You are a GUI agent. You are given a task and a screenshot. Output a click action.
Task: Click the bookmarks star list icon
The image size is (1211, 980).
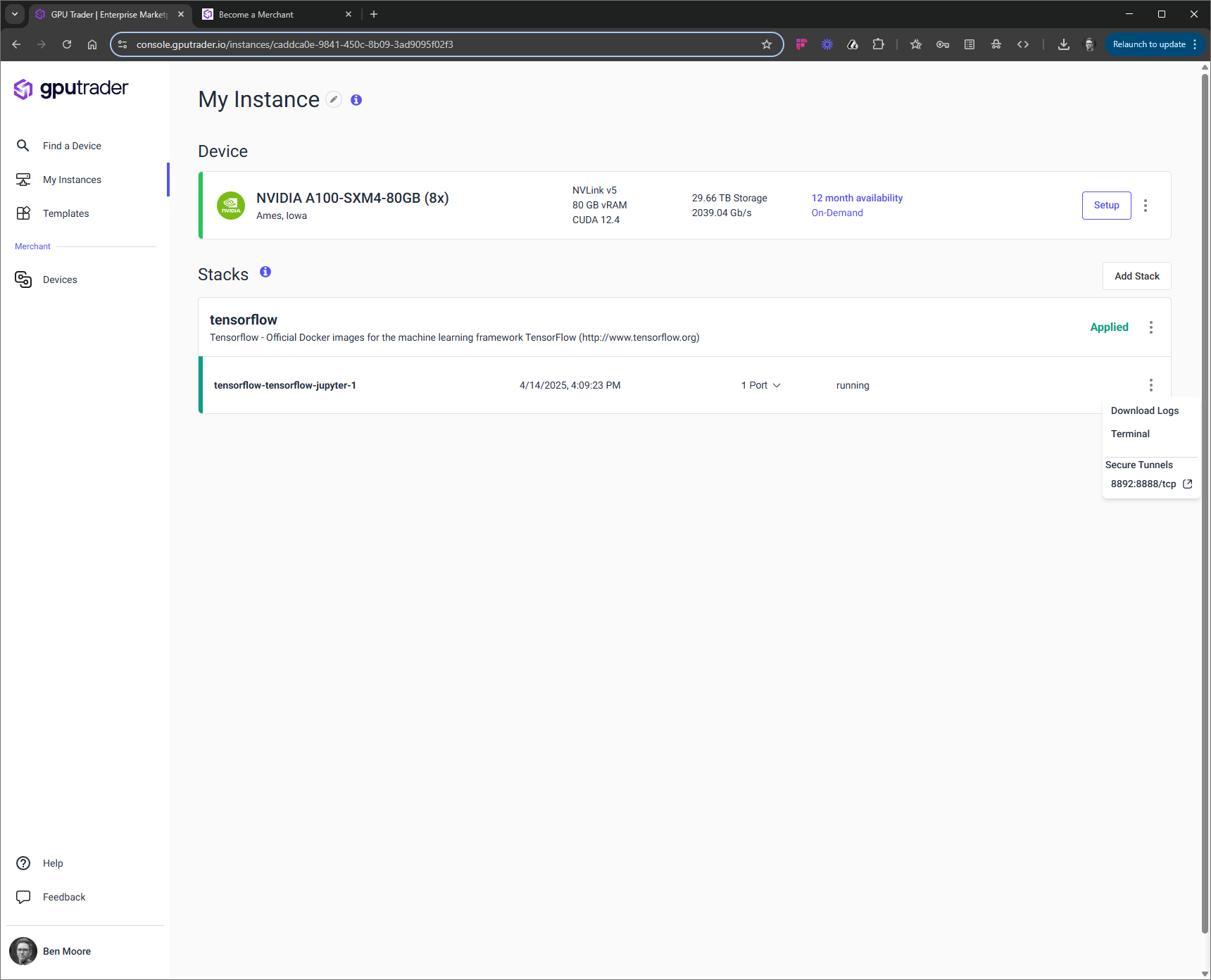pos(916,44)
